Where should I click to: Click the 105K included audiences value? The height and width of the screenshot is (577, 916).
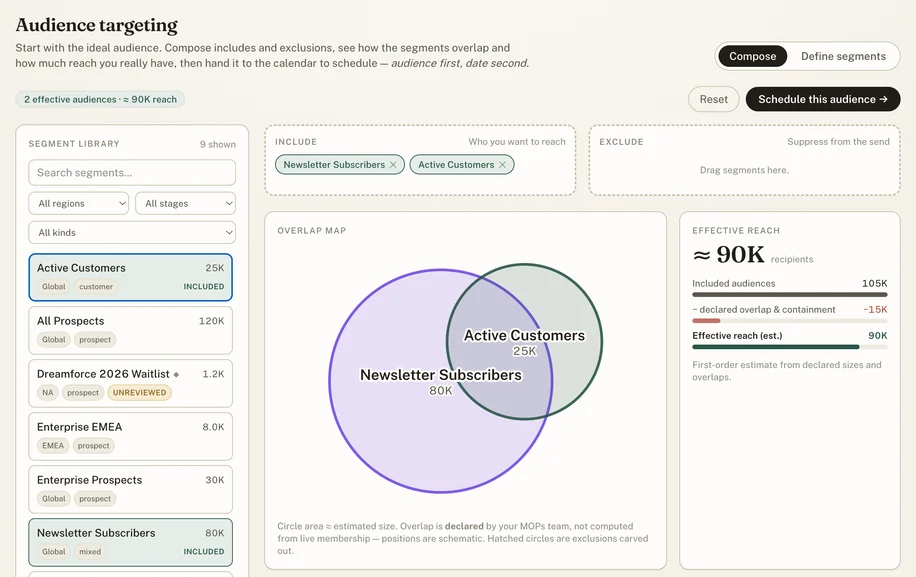pos(875,283)
